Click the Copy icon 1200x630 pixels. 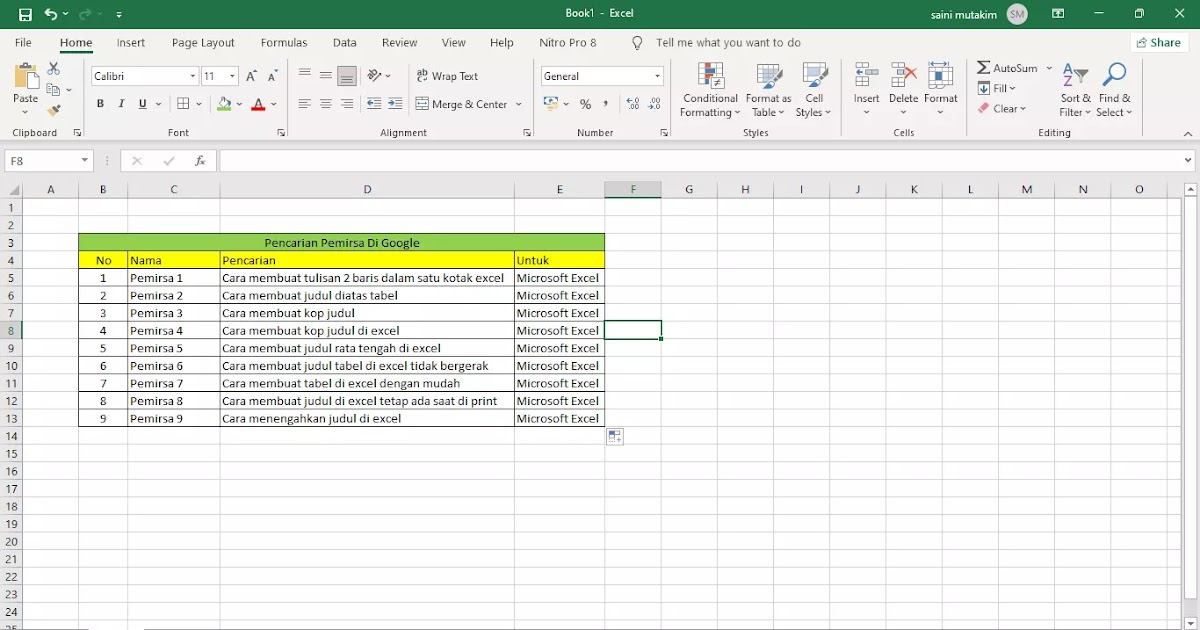coord(54,90)
